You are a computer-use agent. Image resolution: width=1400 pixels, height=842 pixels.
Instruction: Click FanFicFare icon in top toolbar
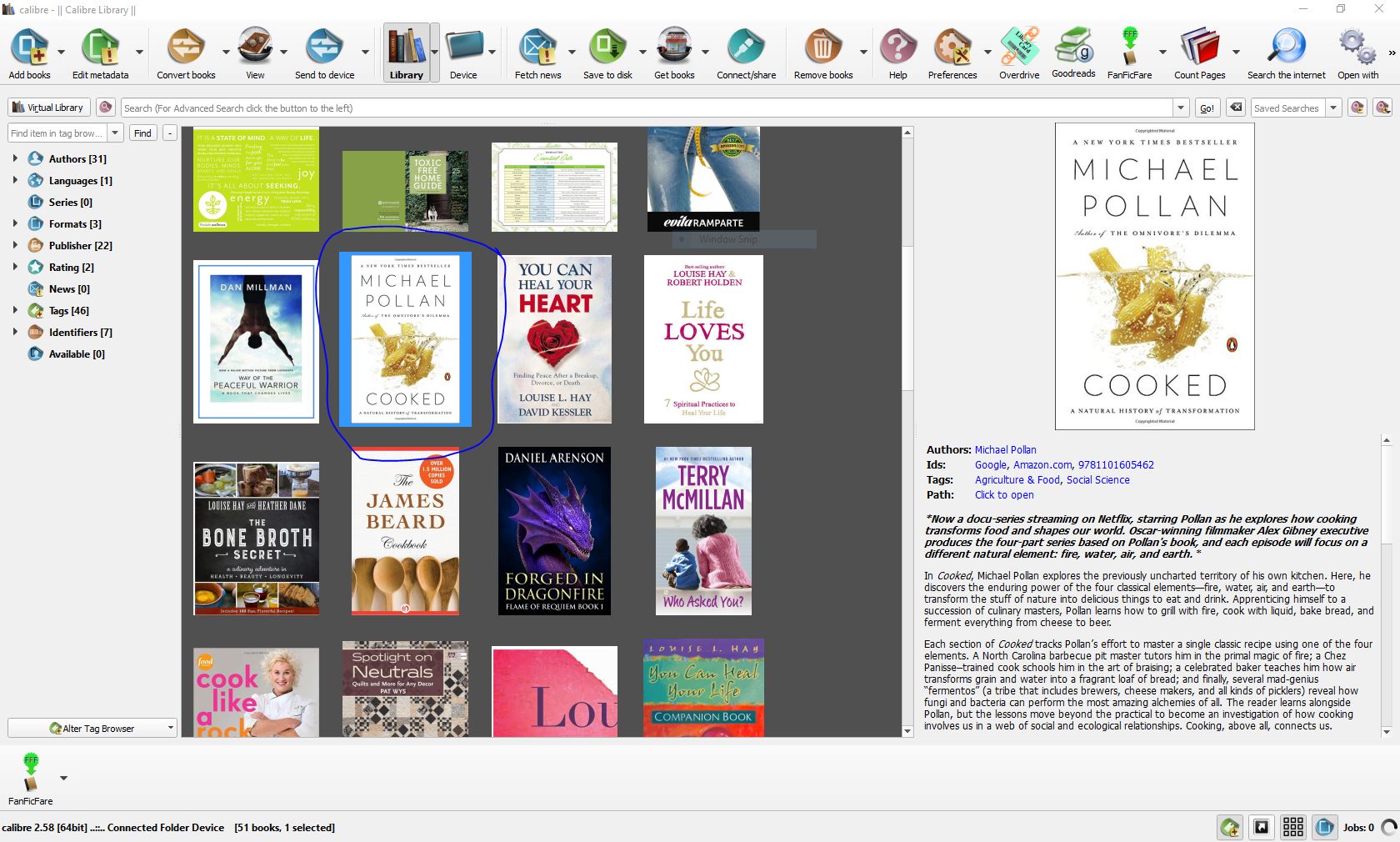coord(1129,47)
